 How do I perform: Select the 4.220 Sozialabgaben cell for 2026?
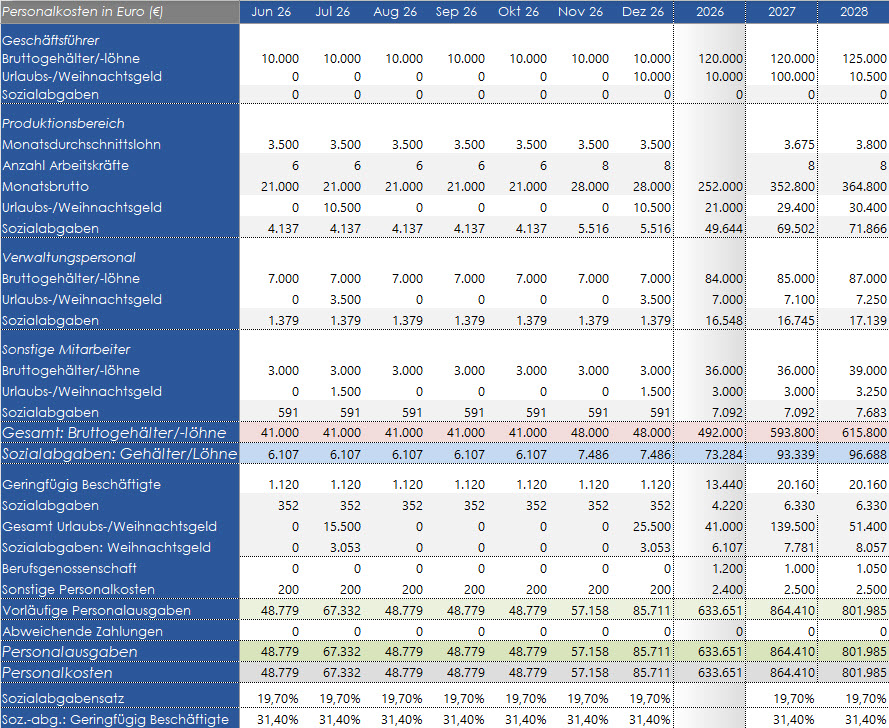(727, 506)
